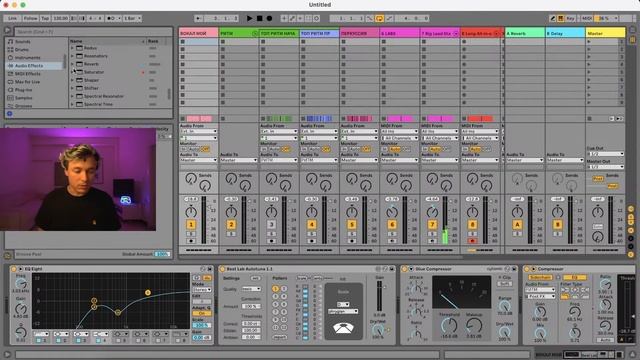Screen dimensions: 640x360
Task: Enable MIDI map mode
Action: click(x=587, y=18)
